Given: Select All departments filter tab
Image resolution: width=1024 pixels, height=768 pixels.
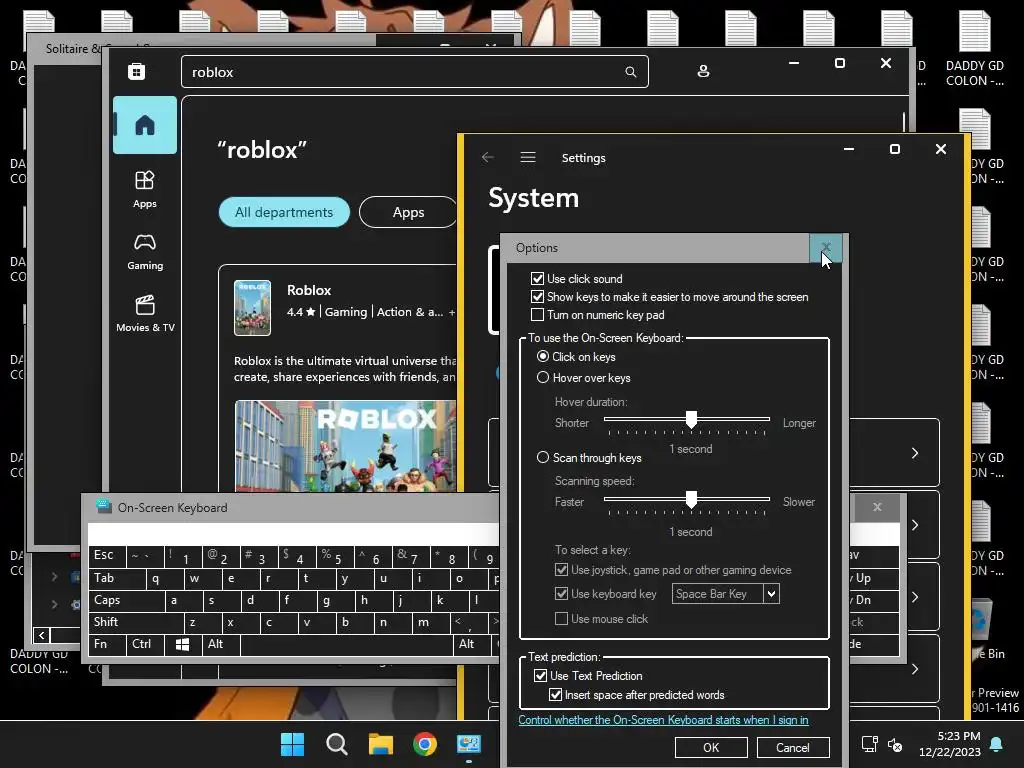Looking at the screenshot, I should click(284, 212).
